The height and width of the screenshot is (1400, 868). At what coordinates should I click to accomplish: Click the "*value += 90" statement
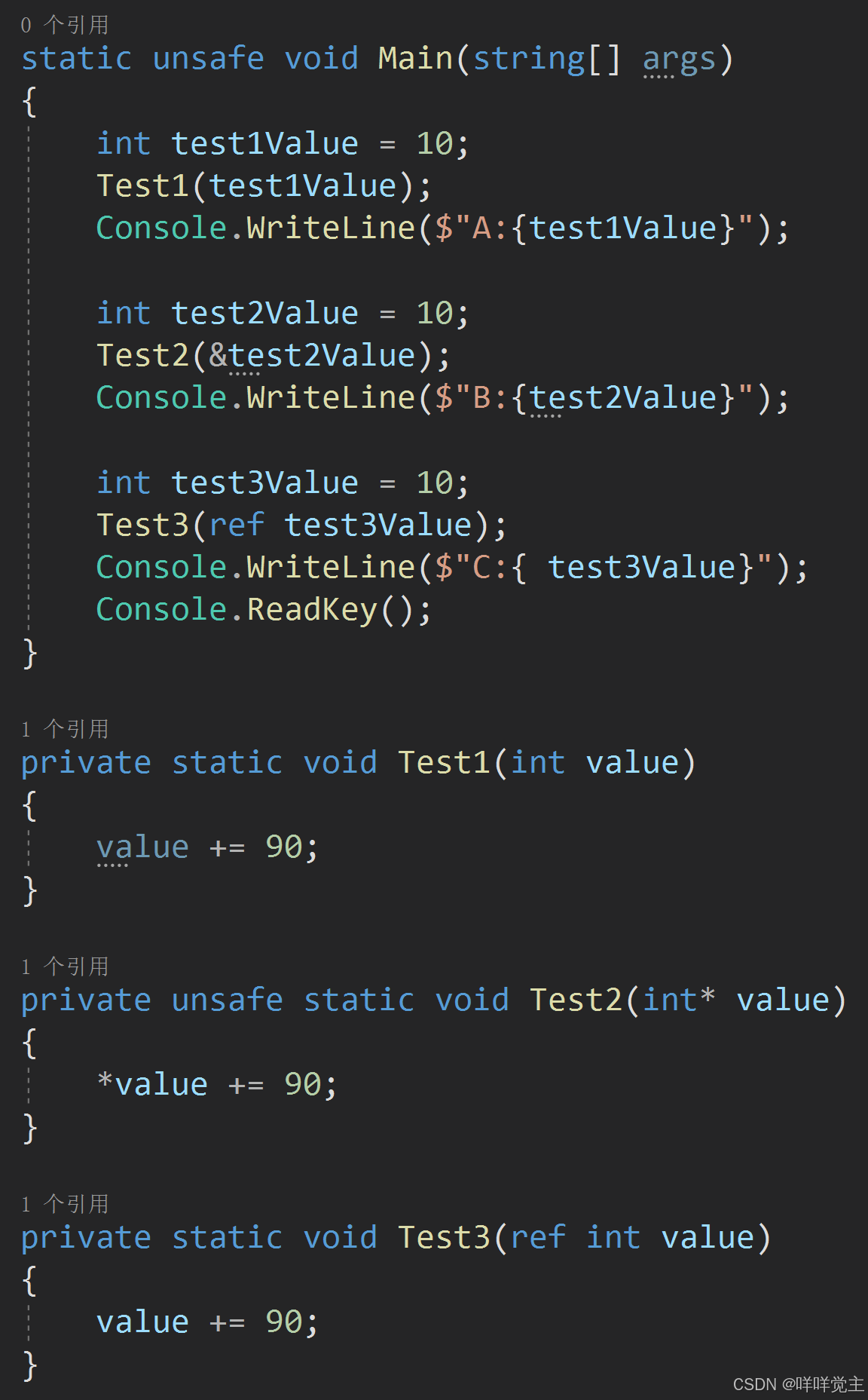[x=217, y=1085]
